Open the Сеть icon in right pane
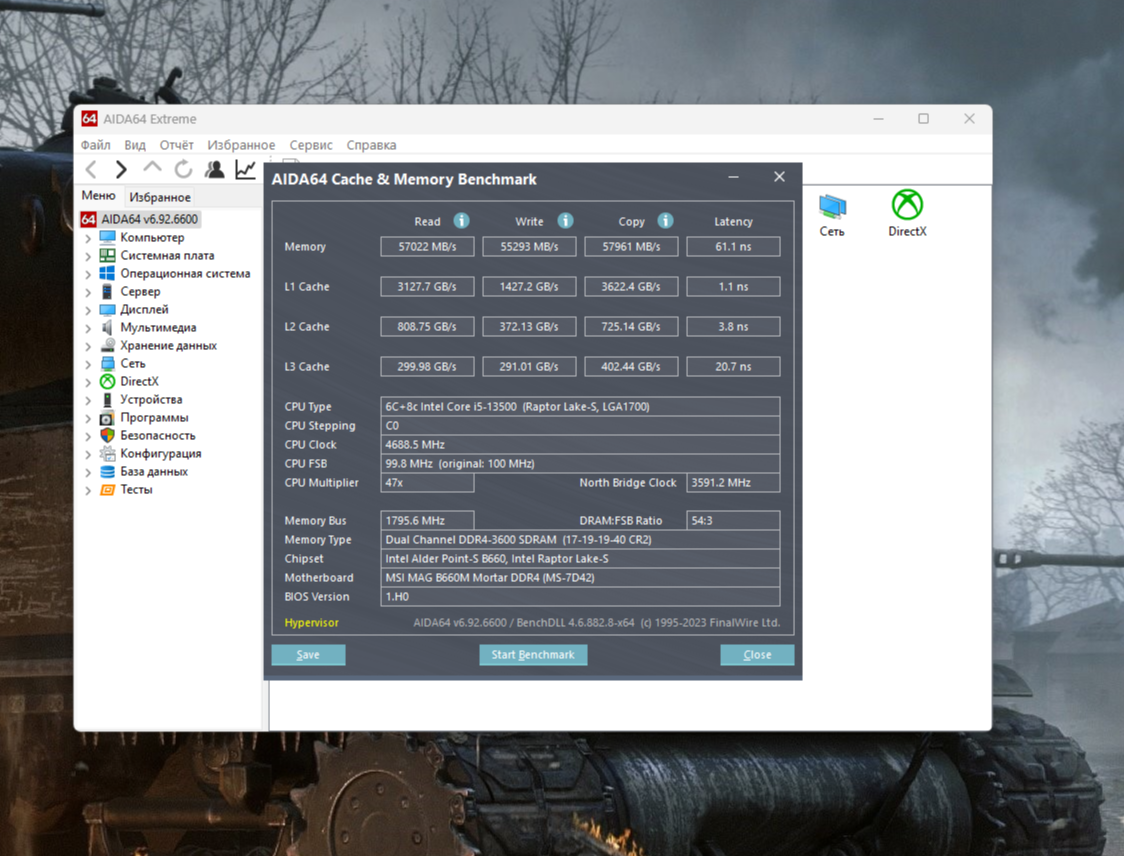The height and width of the screenshot is (856, 1124). [x=832, y=214]
